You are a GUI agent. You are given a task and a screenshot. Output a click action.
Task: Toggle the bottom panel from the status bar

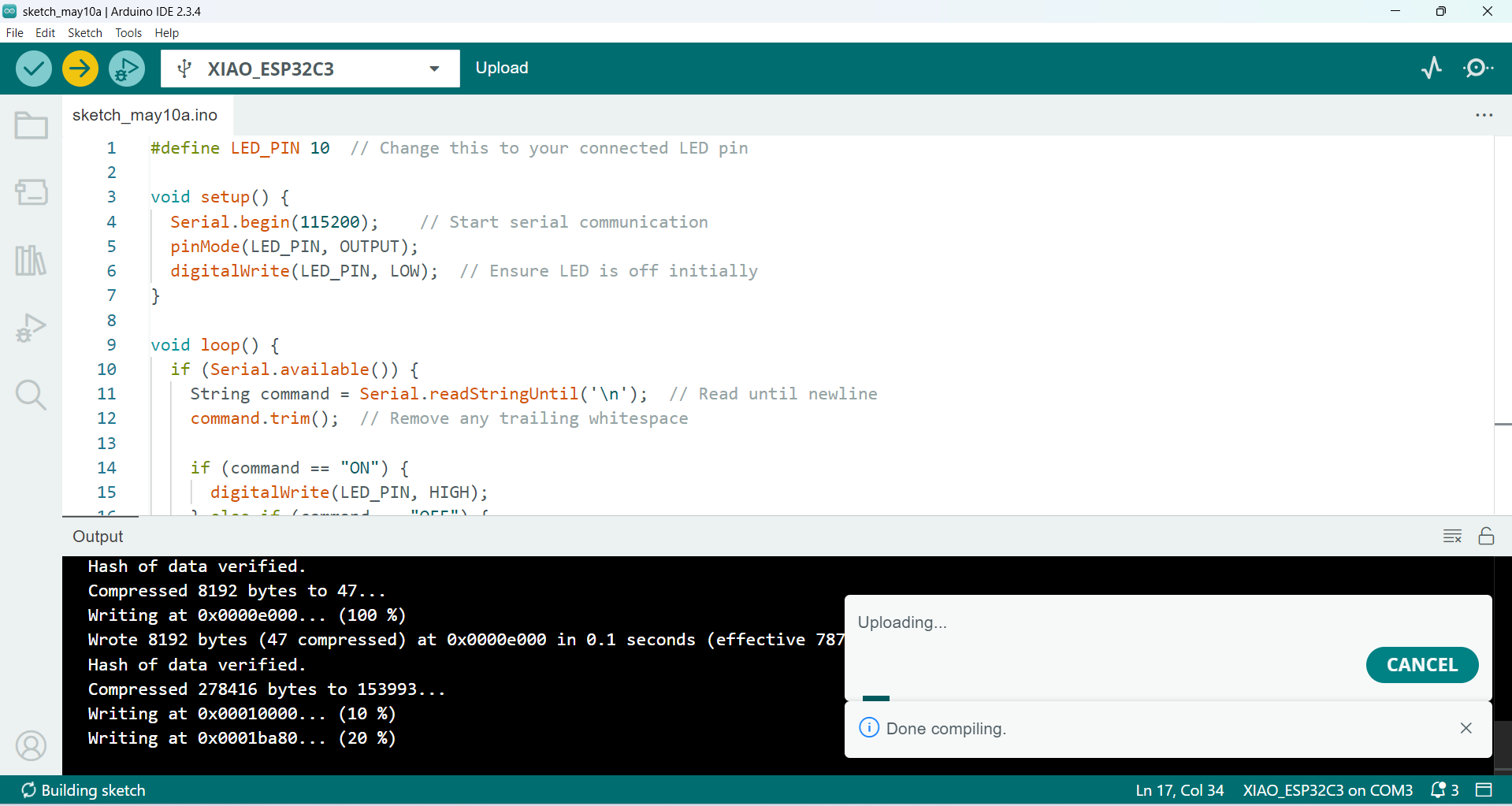point(1484,789)
